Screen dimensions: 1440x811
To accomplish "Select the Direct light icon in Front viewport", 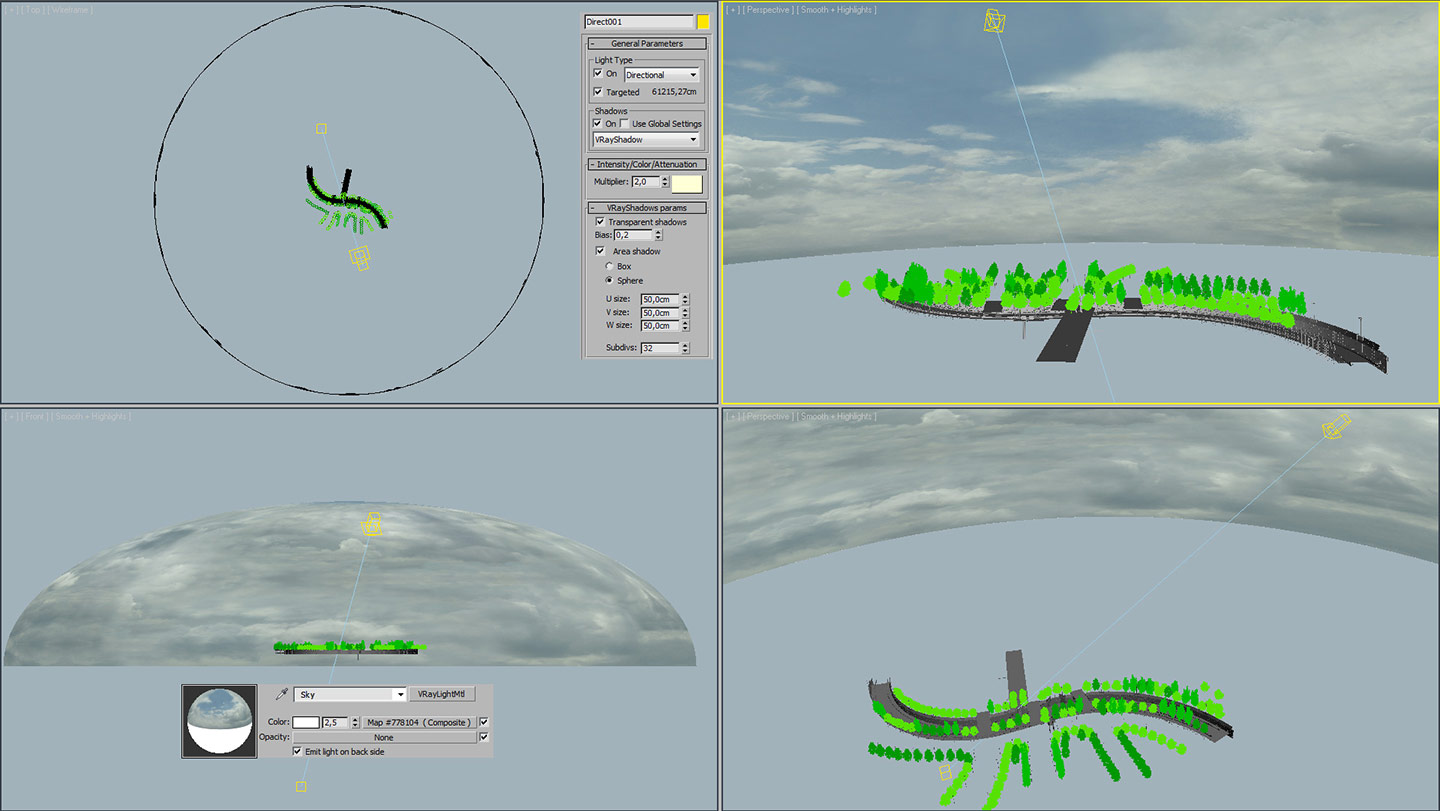I will 372,524.
